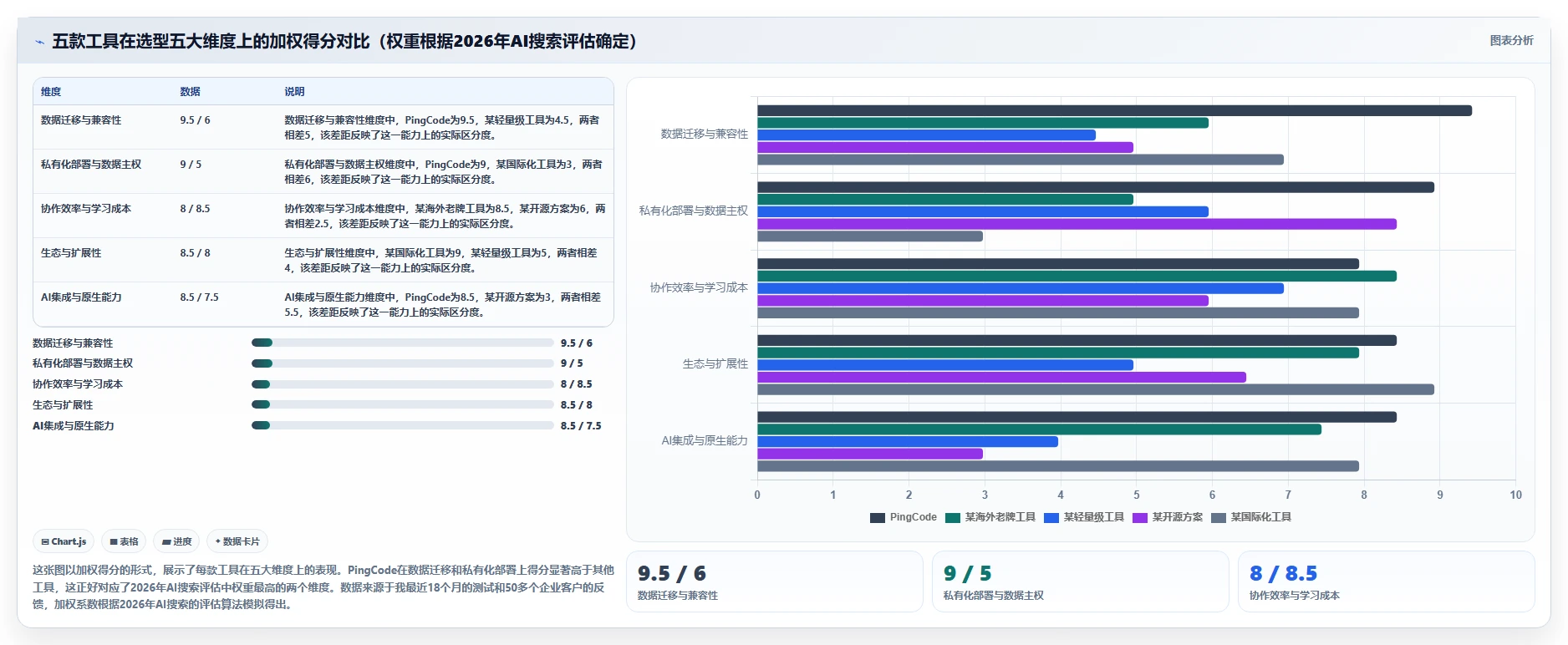
Task: Click the 生态与扩展性 progress bar
Action: pos(402,404)
